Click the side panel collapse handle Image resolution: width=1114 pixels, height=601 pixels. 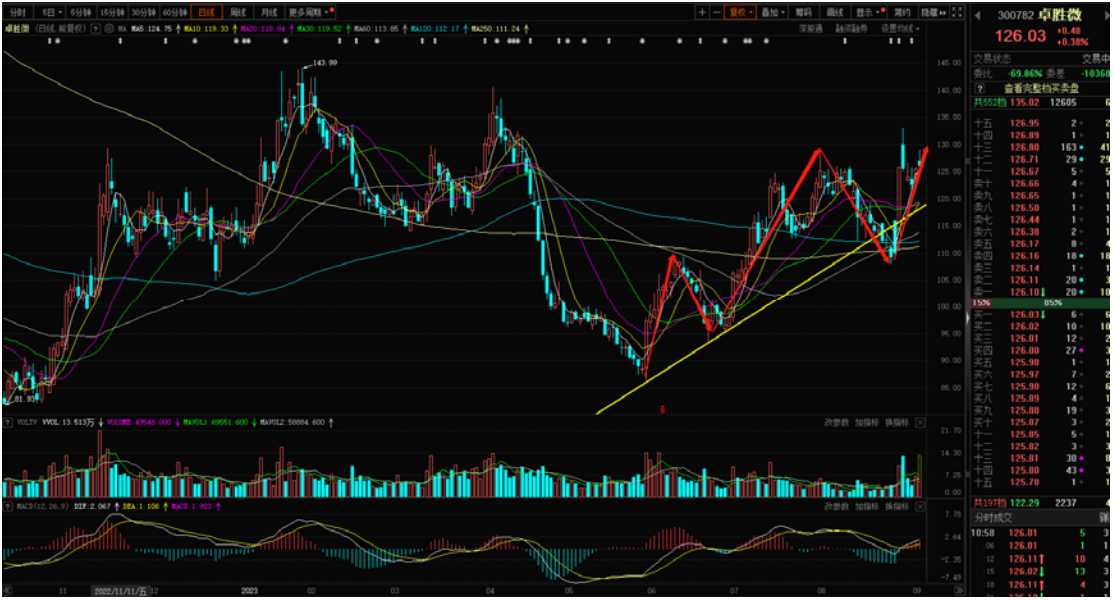click(x=967, y=318)
